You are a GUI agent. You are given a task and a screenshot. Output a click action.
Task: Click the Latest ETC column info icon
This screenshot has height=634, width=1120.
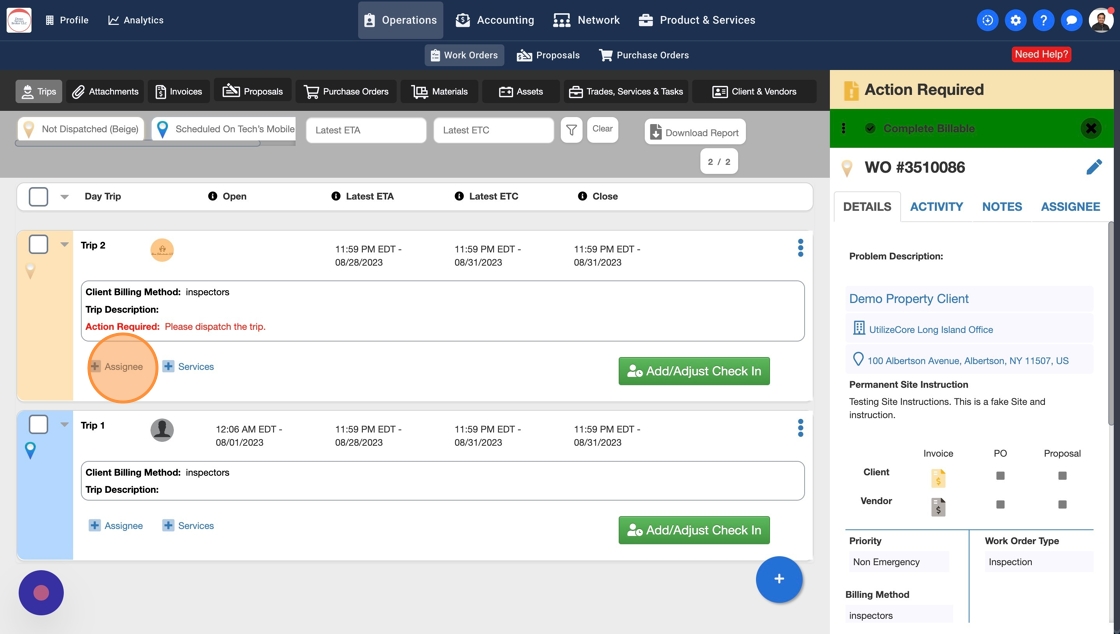tap(459, 196)
